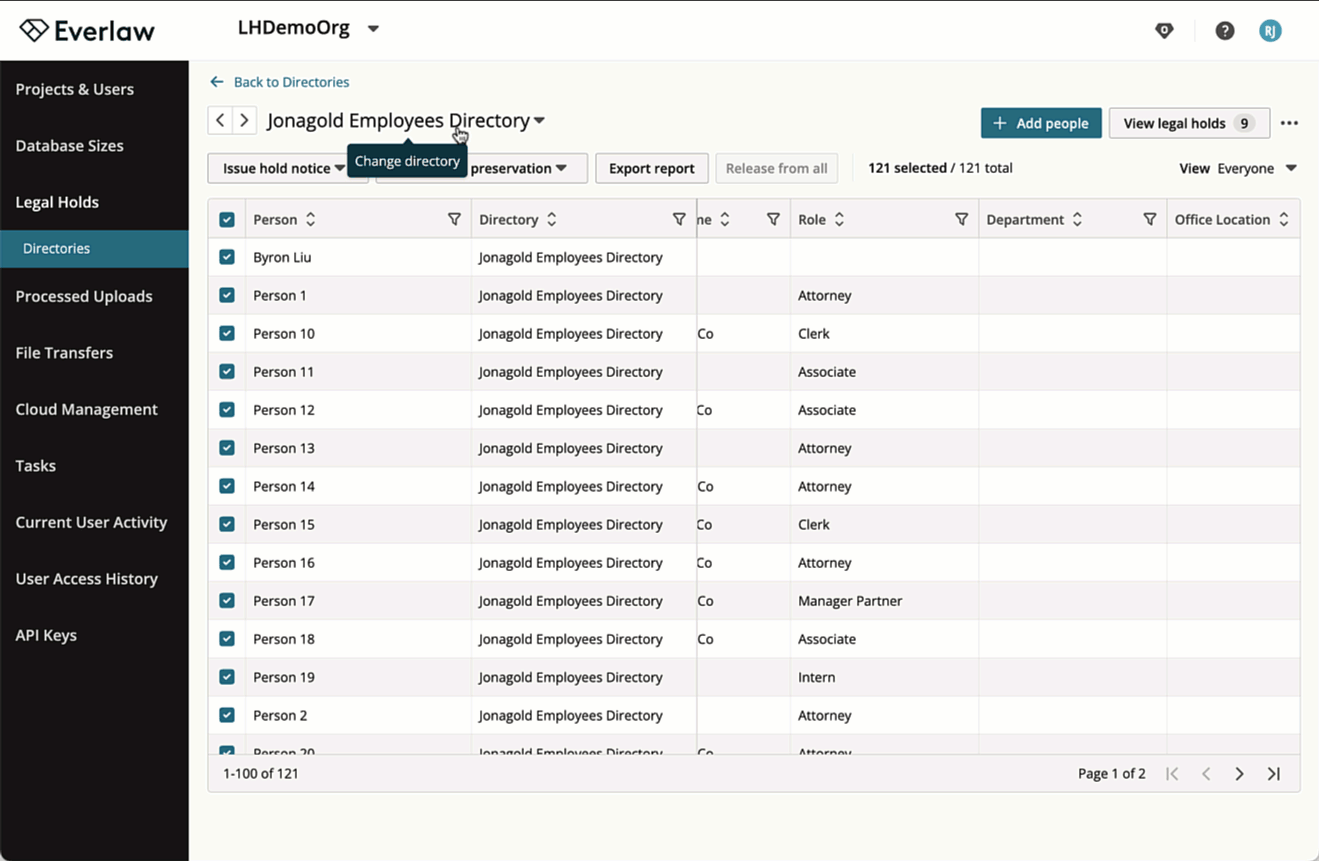The height and width of the screenshot is (861, 1319).
Task: Jump to last page of results
Action: tap(1273, 773)
